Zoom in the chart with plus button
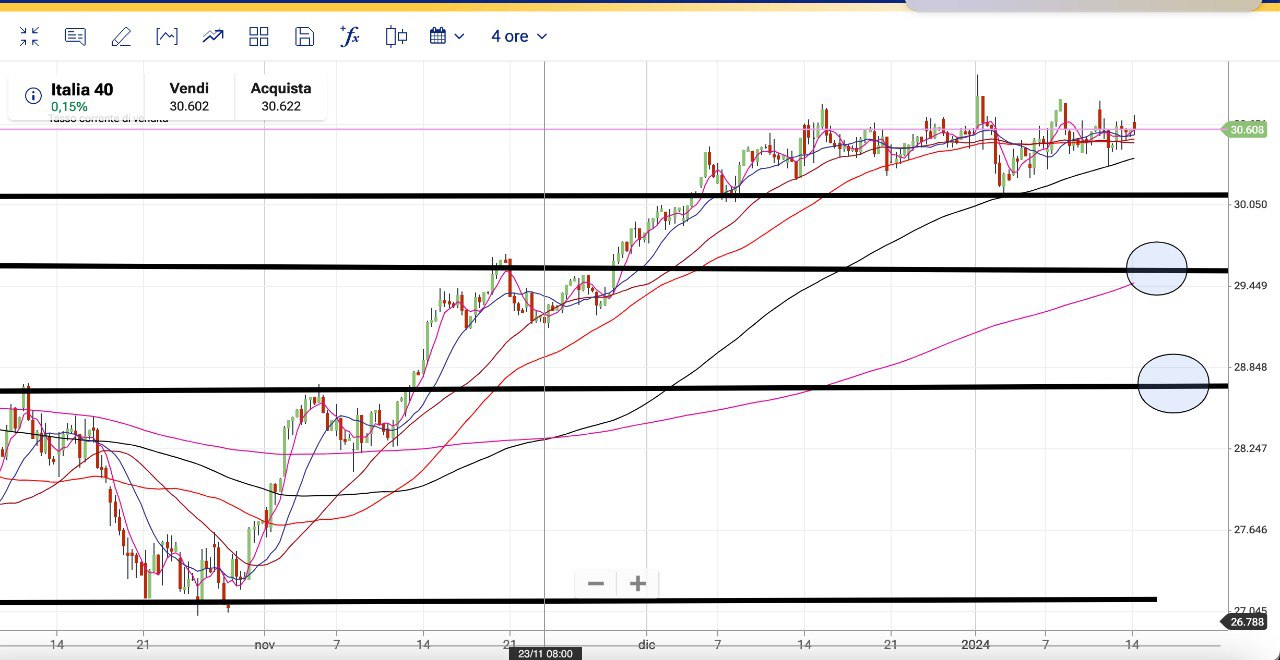The width and height of the screenshot is (1280, 660). [638, 583]
